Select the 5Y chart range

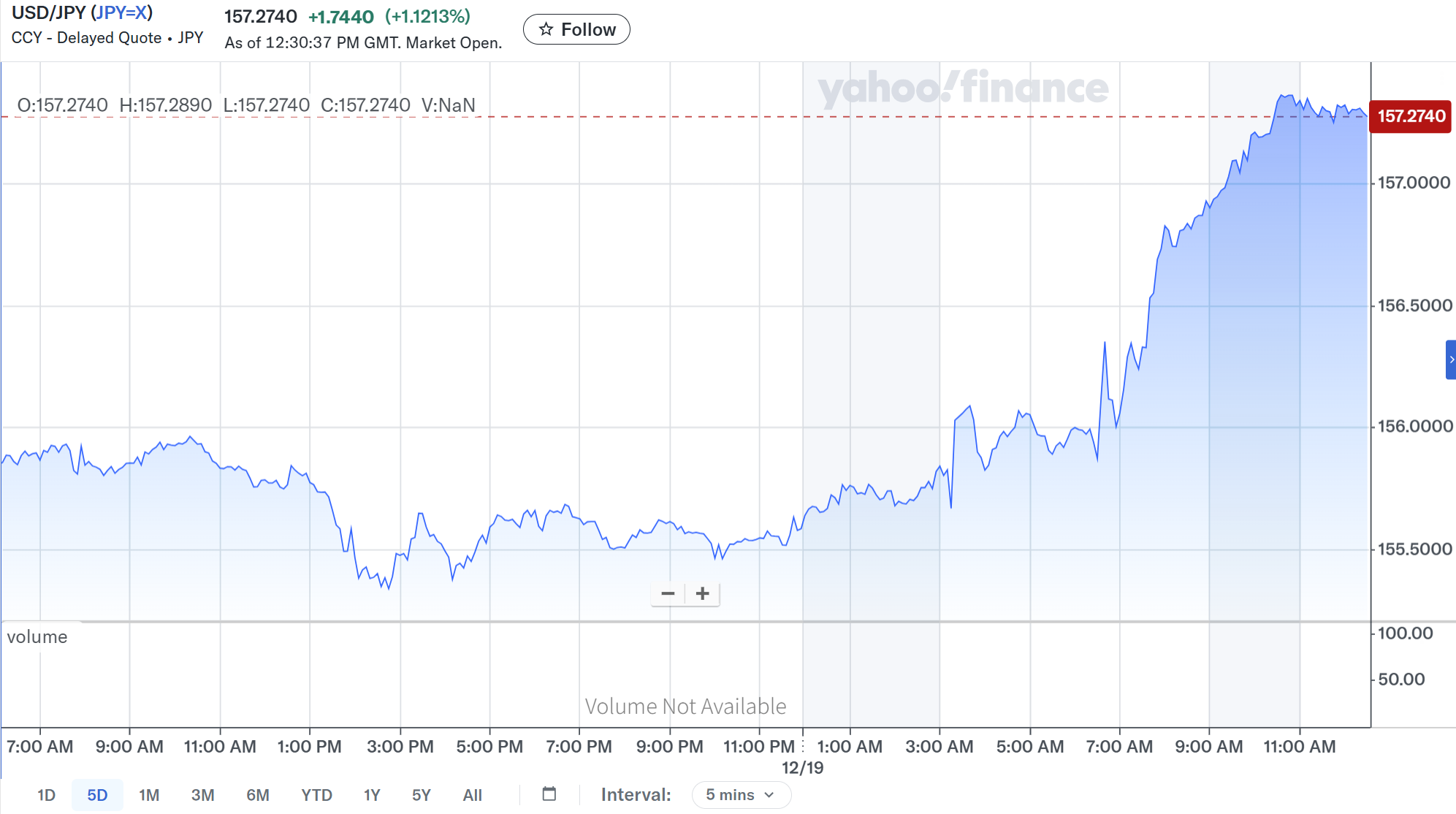pos(422,795)
